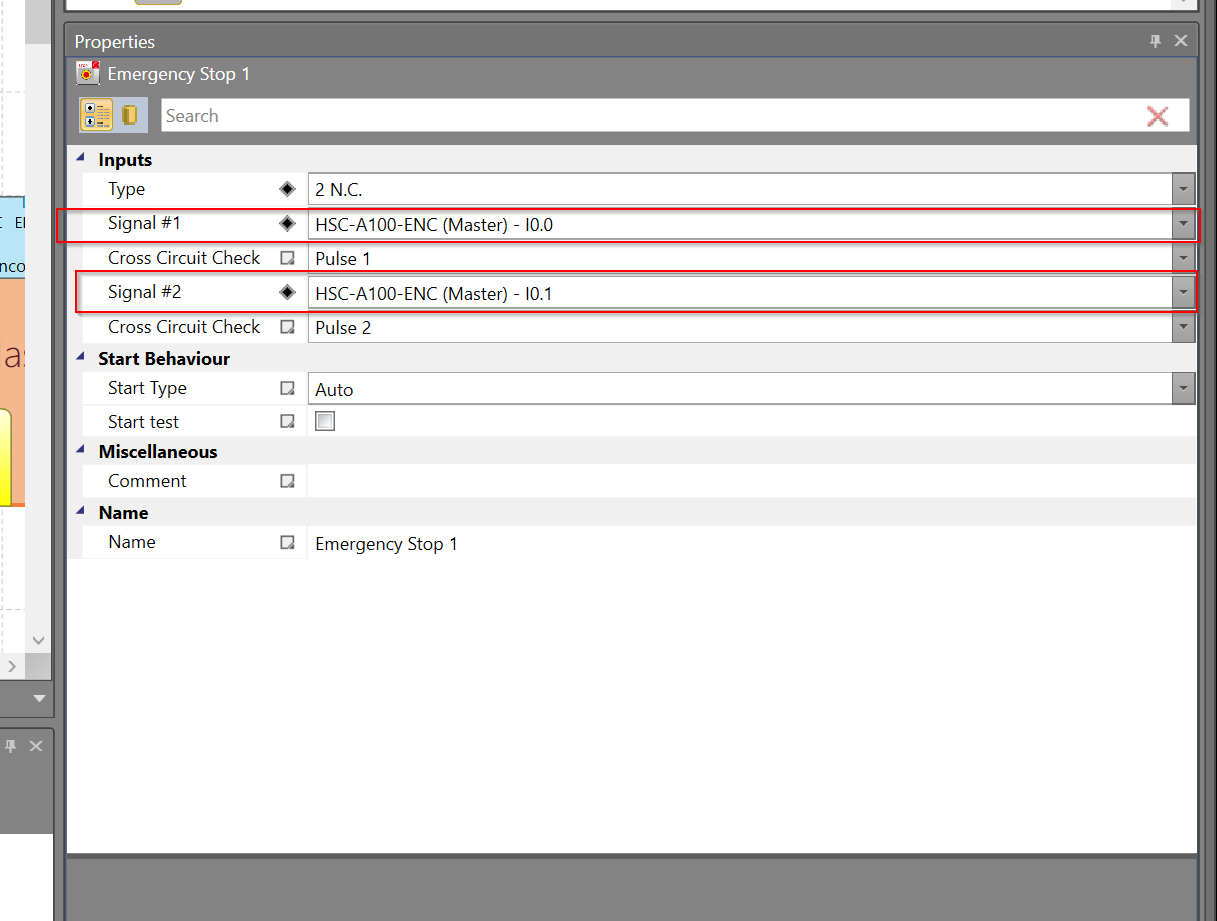Click the diamond marker next to Signal #2
The height and width of the screenshot is (921, 1217).
pos(287,293)
